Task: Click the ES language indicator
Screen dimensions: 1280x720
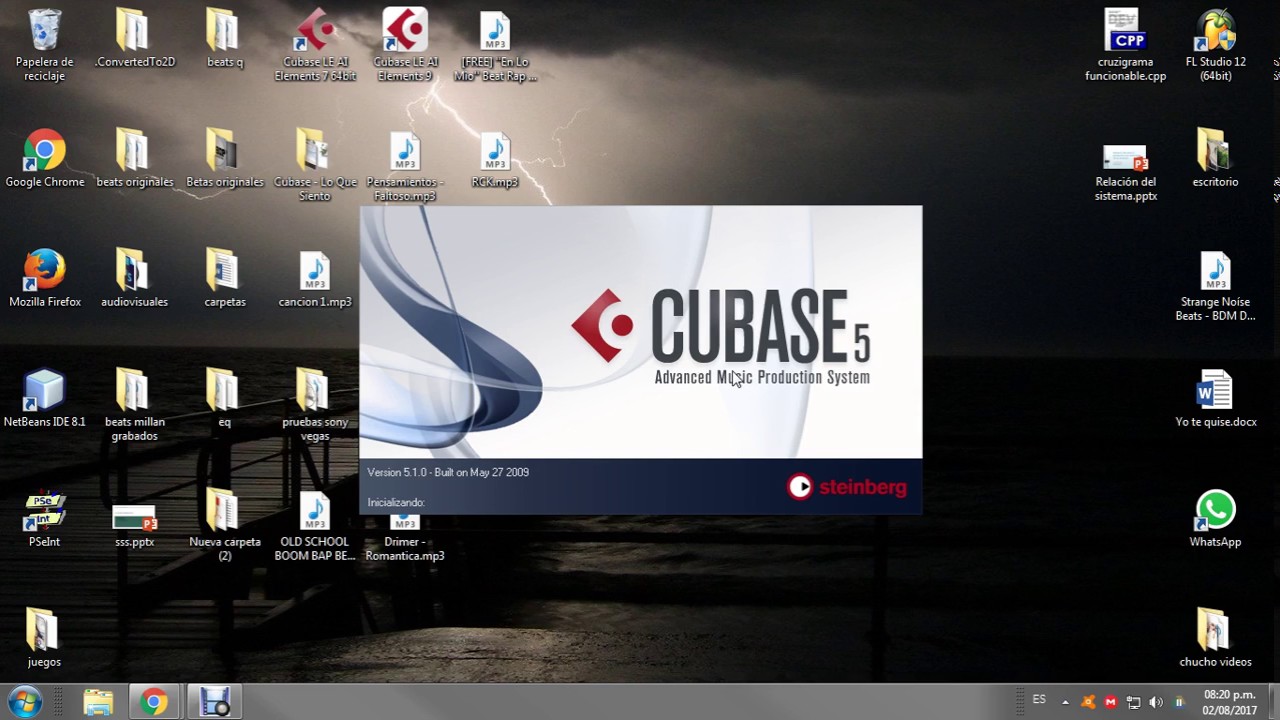Action: coord(1039,700)
